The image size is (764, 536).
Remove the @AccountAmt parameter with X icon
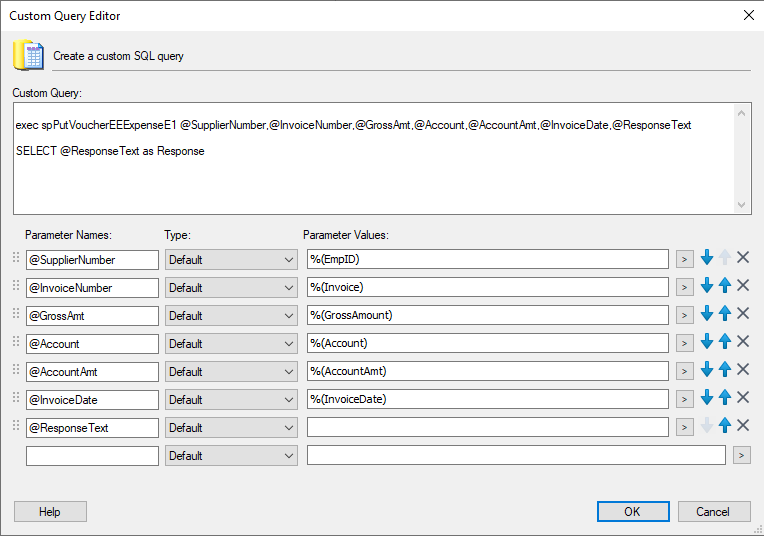tap(743, 371)
